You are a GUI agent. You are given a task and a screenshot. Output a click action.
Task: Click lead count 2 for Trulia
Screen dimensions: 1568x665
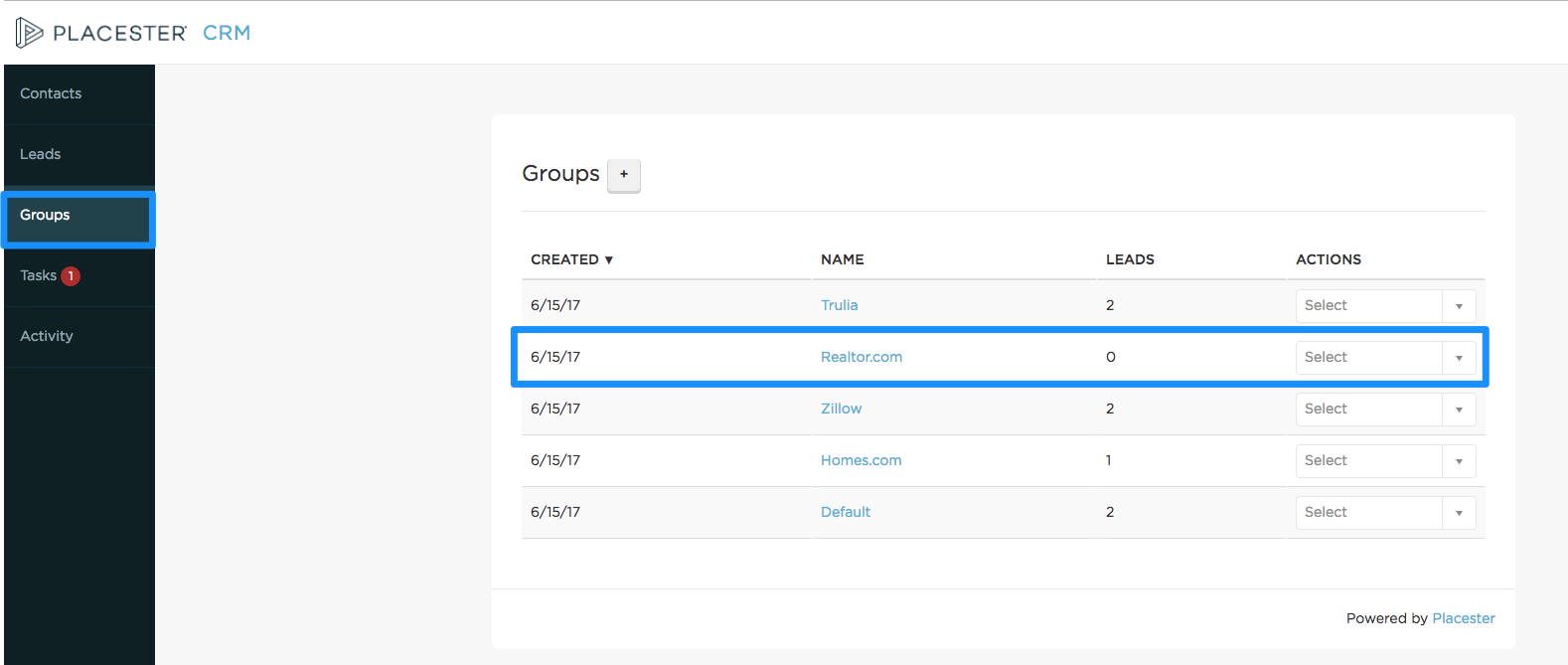pos(1110,305)
